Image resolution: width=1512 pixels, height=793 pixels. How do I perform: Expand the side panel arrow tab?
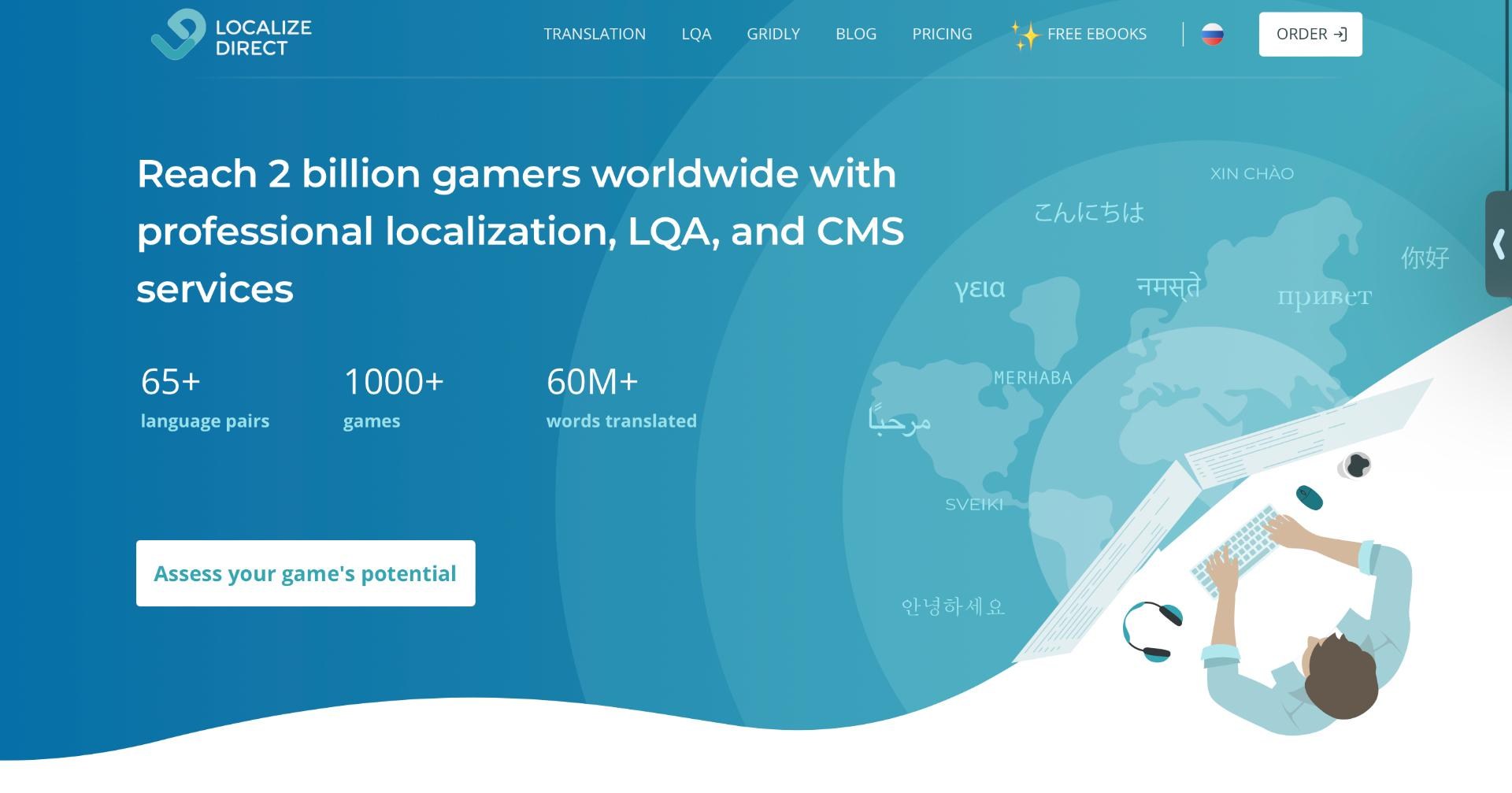click(1499, 244)
